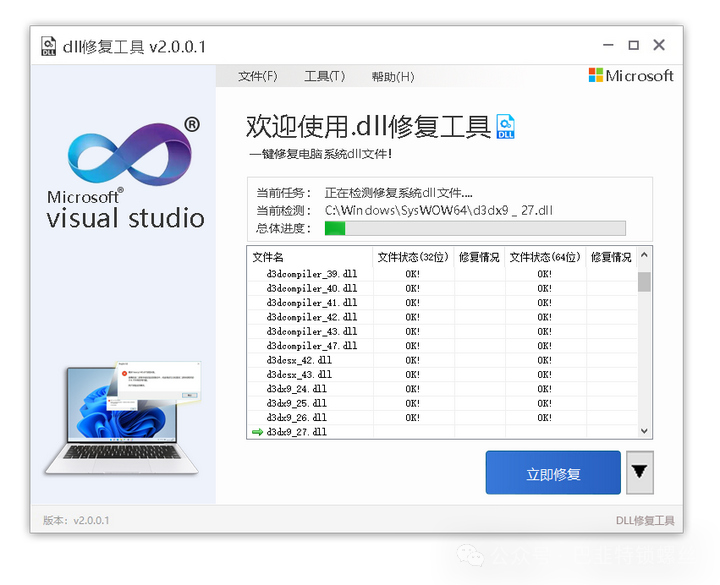Click the 立即修复 button

553,473
